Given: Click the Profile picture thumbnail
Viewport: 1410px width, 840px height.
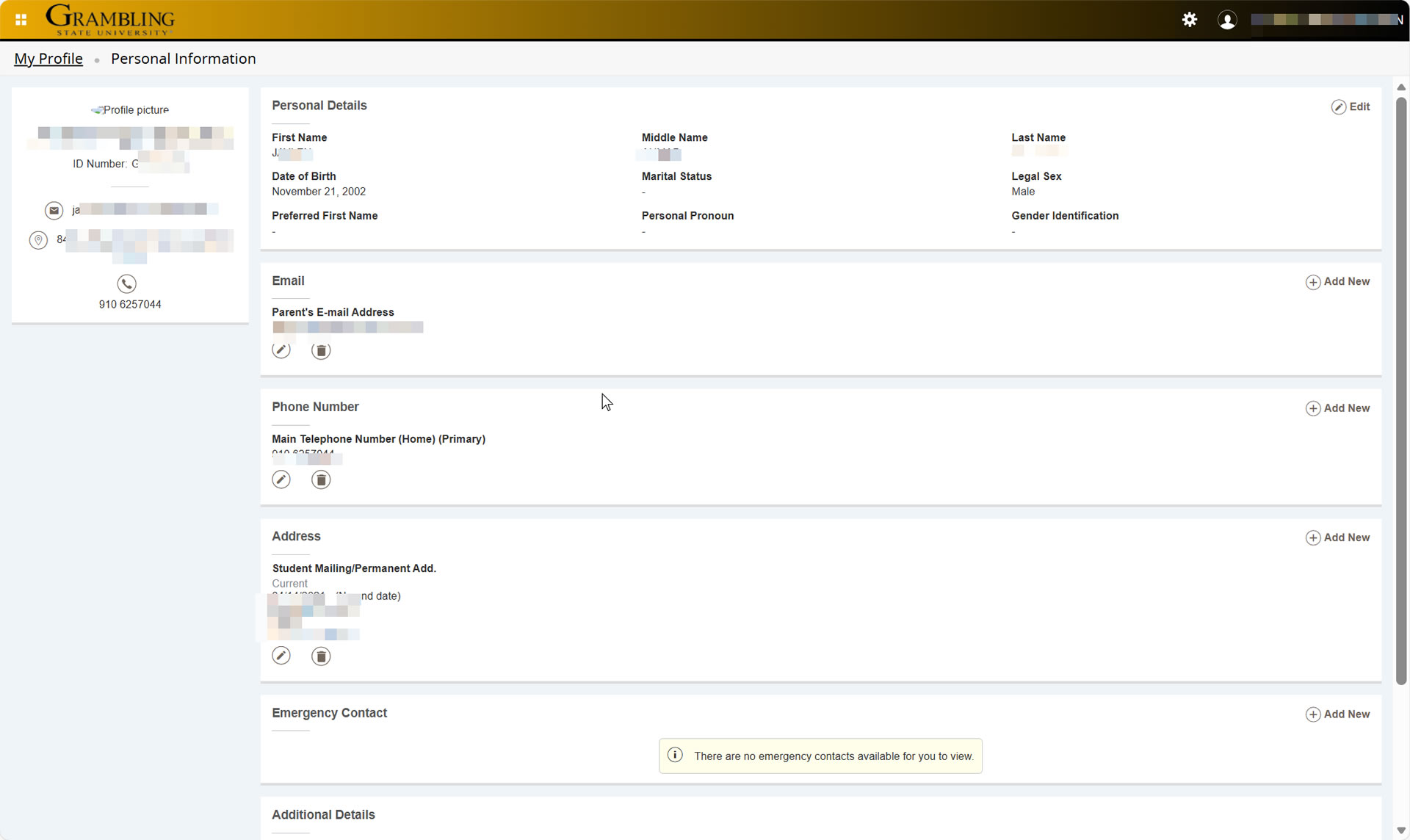Looking at the screenshot, I should (130, 109).
